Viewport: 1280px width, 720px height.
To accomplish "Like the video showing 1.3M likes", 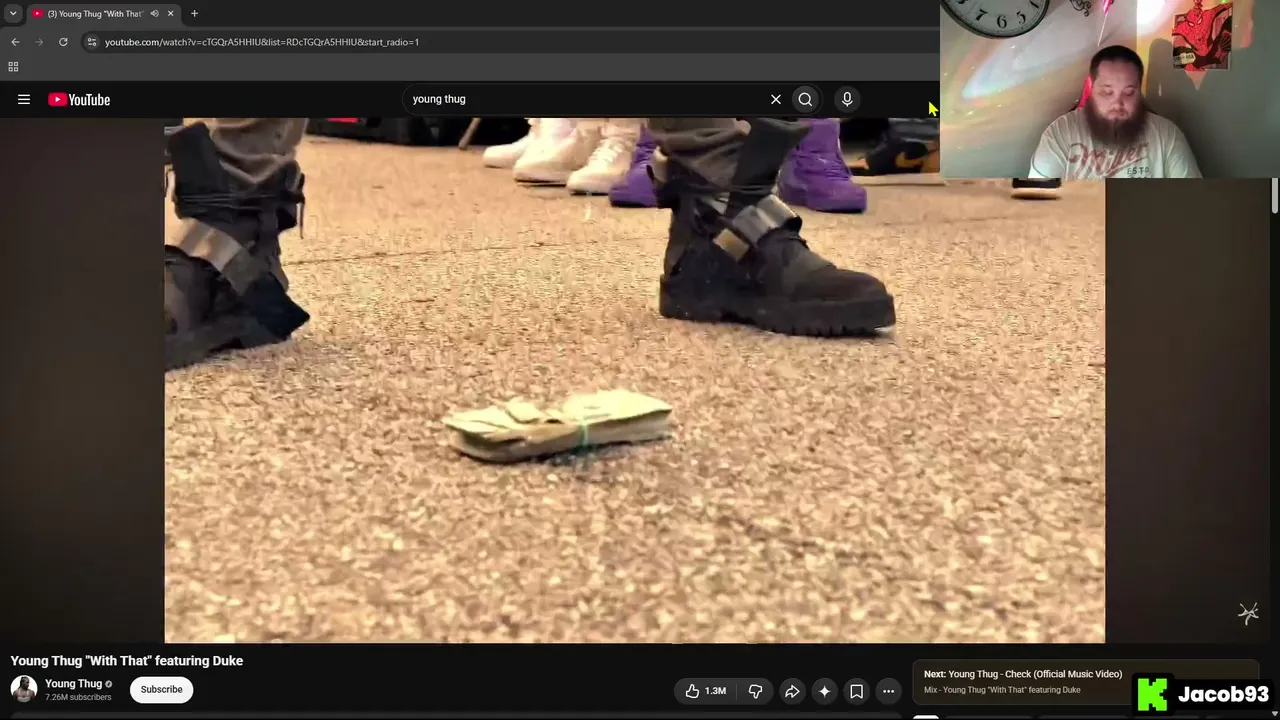I will [705, 691].
